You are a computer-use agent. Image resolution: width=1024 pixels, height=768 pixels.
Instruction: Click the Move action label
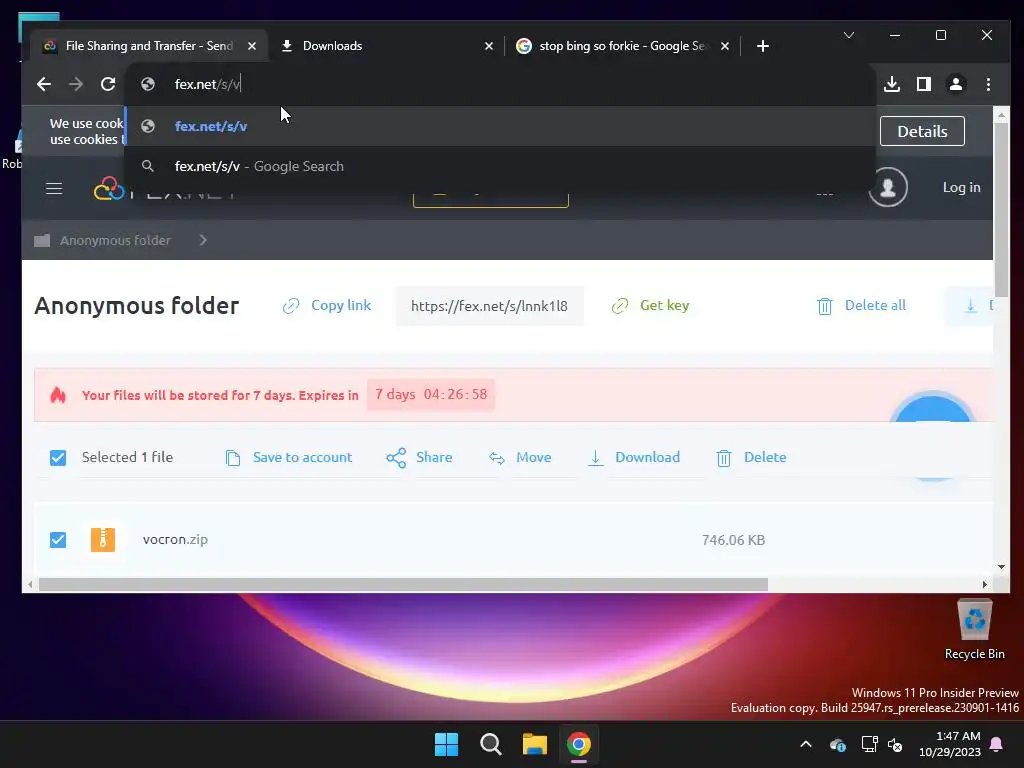pyautogui.click(x=534, y=458)
